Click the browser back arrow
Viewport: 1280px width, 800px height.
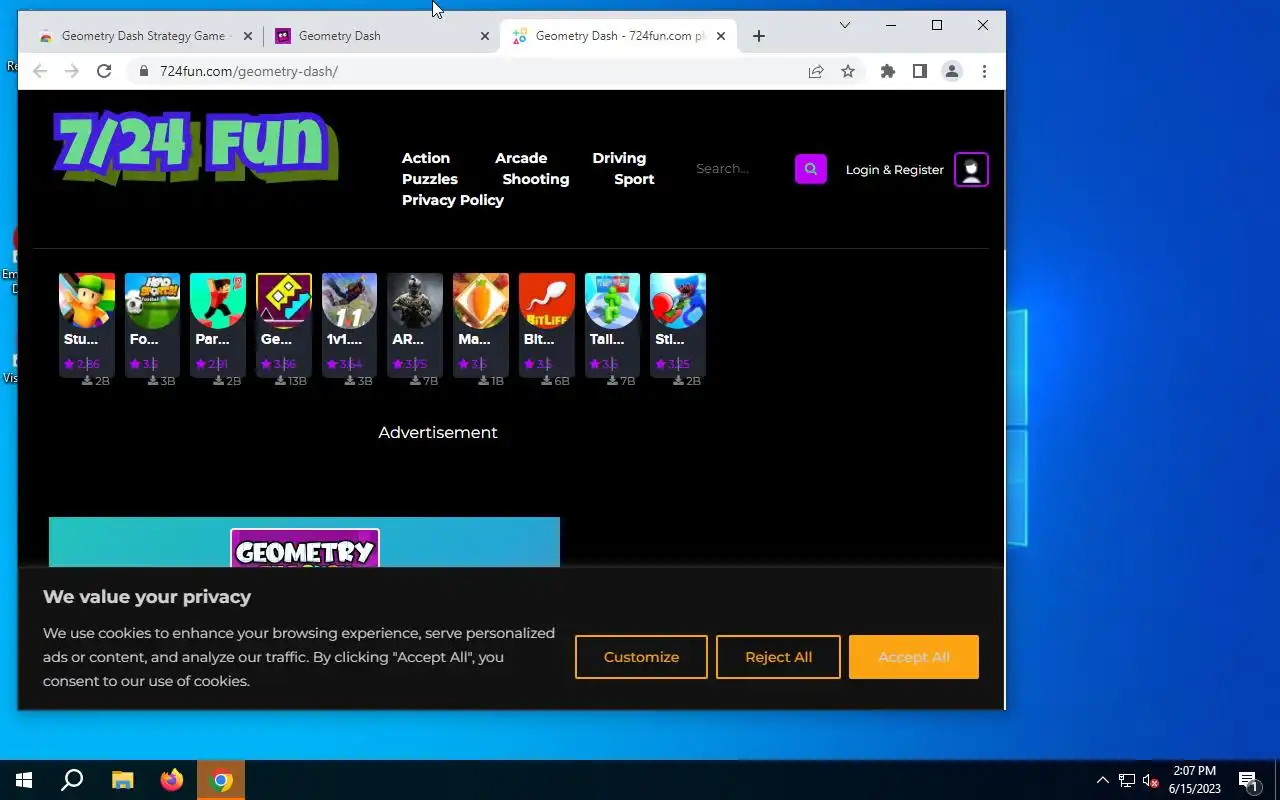pos(40,71)
